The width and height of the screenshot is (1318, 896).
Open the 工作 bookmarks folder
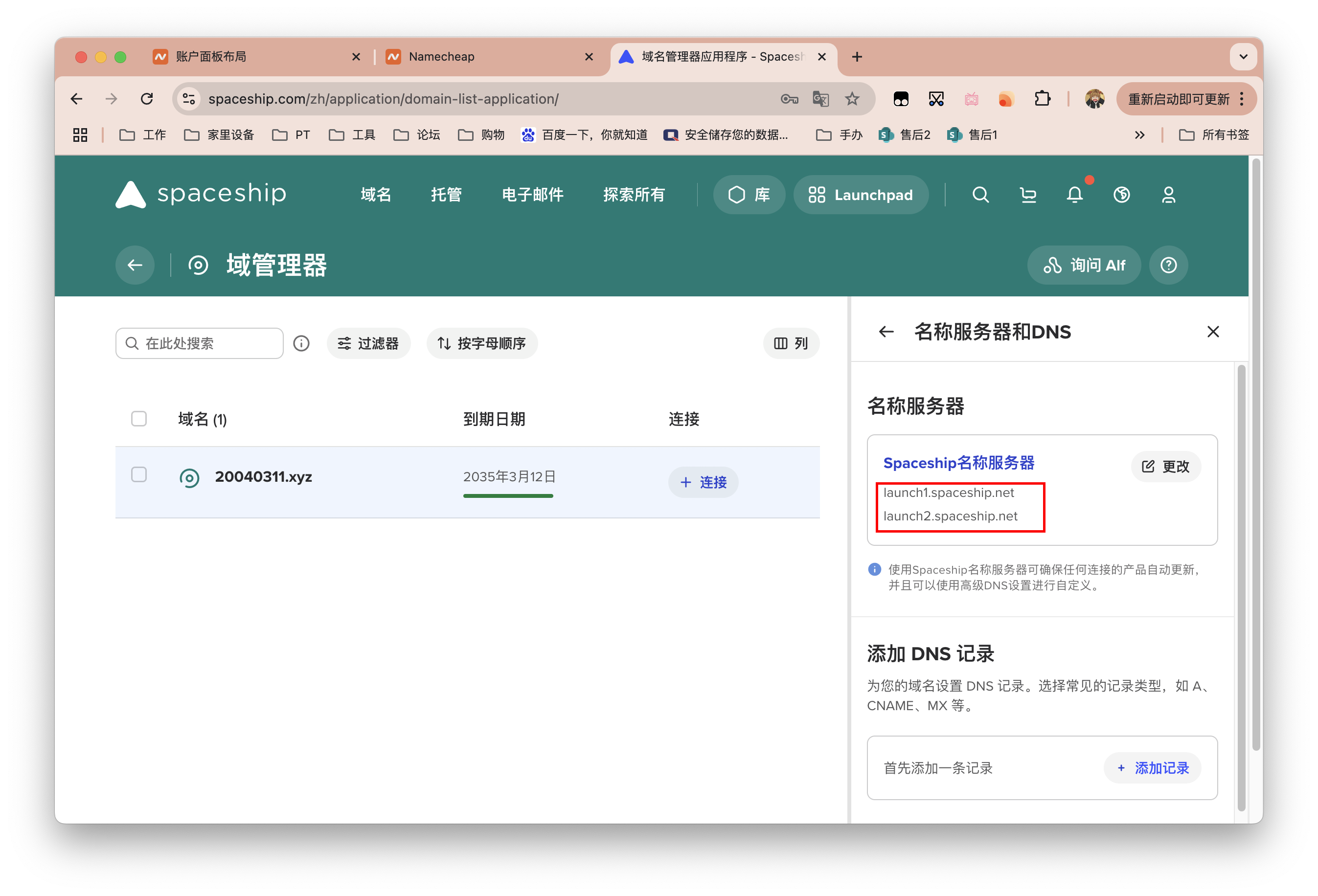click(x=143, y=135)
